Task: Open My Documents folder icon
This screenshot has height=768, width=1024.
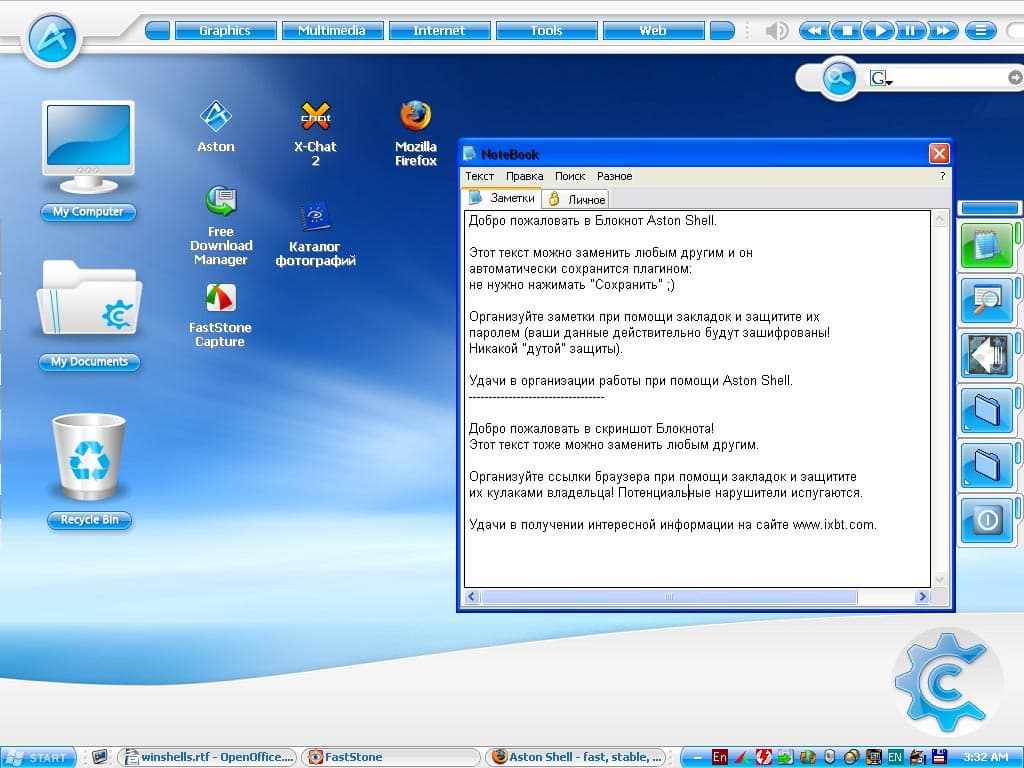Action: (x=89, y=315)
